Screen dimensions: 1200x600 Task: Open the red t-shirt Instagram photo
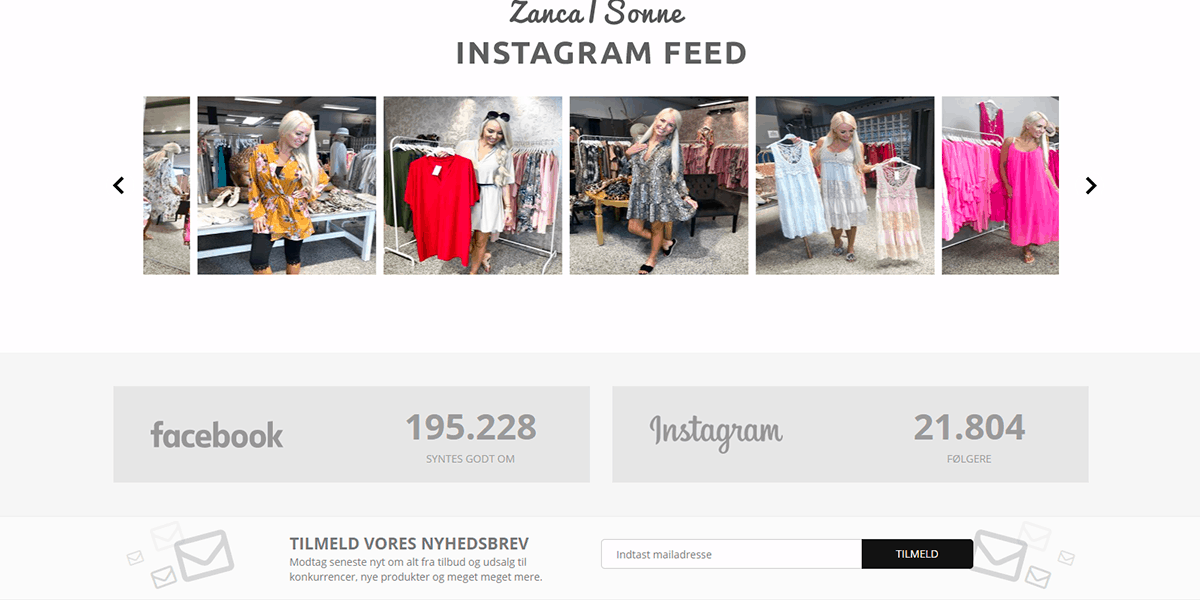473,185
